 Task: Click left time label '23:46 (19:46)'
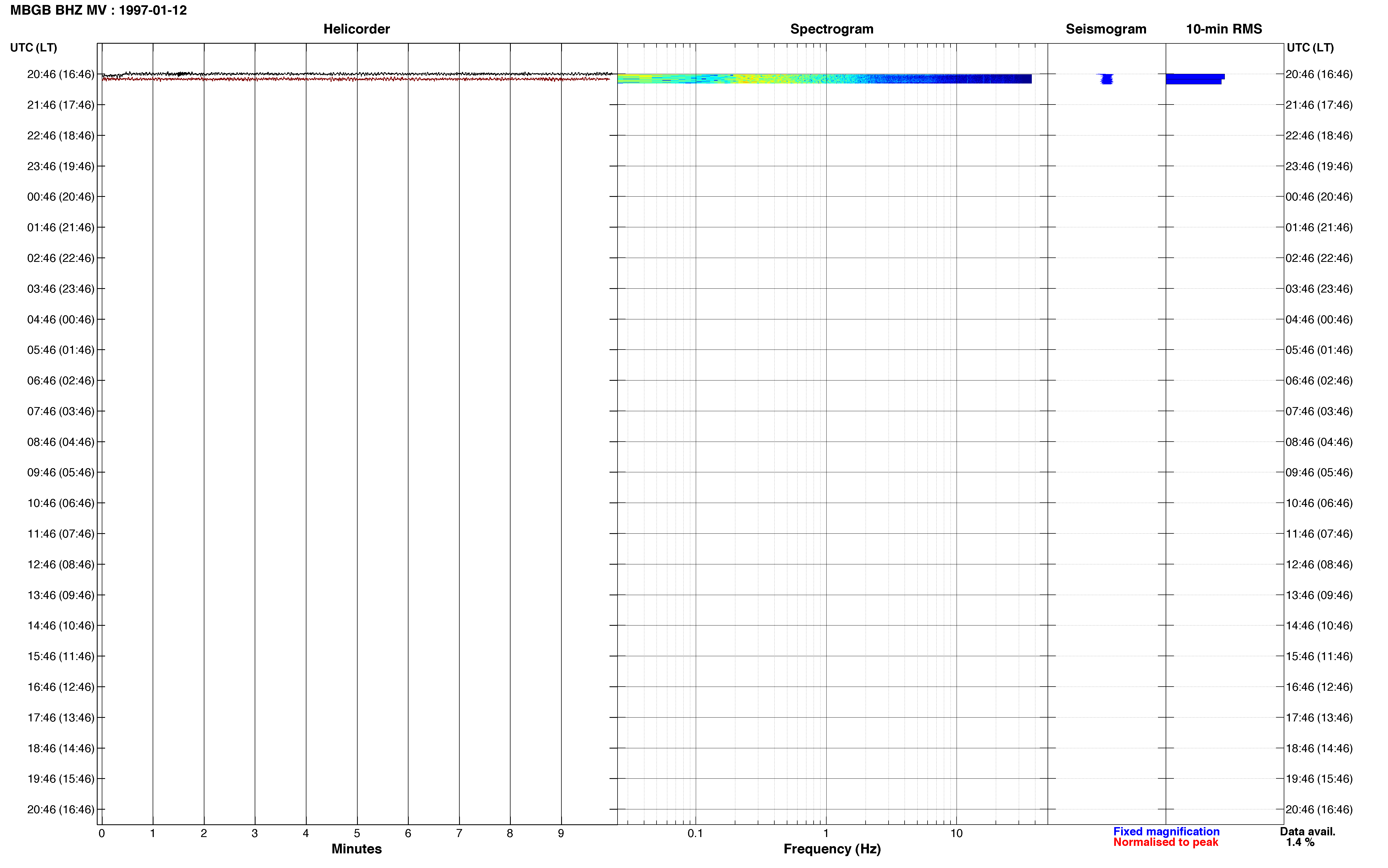pyautogui.click(x=61, y=166)
